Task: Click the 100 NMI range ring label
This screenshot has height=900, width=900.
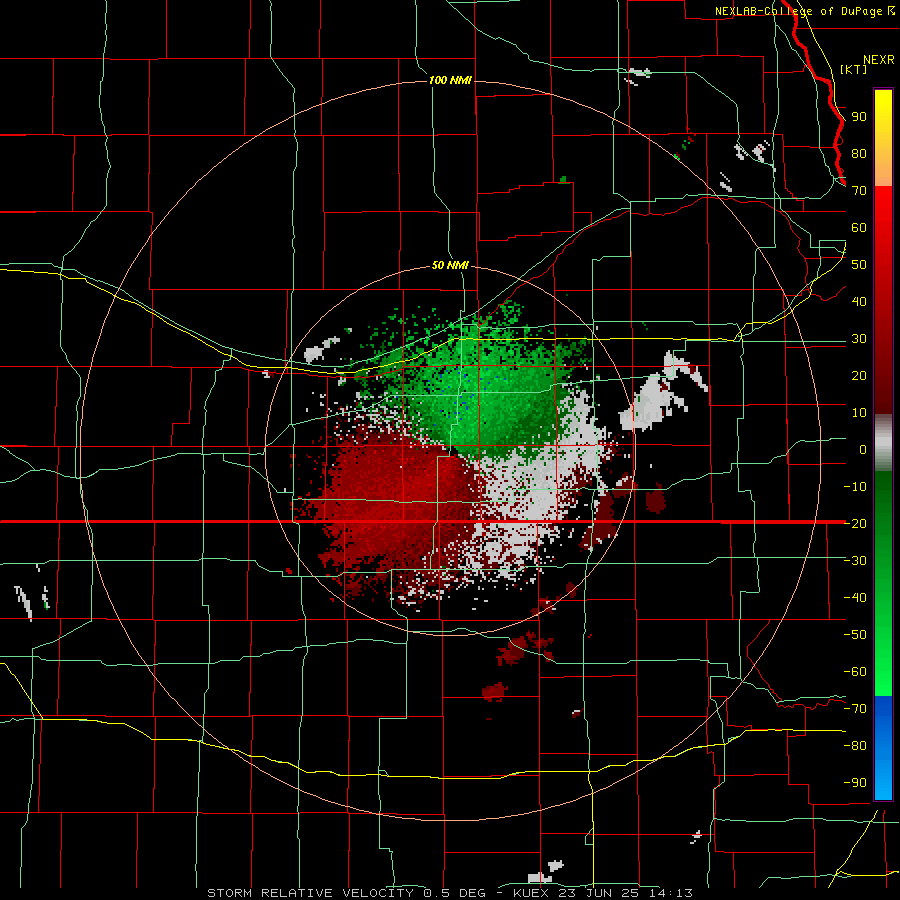Action: click(x=450, y=80)
